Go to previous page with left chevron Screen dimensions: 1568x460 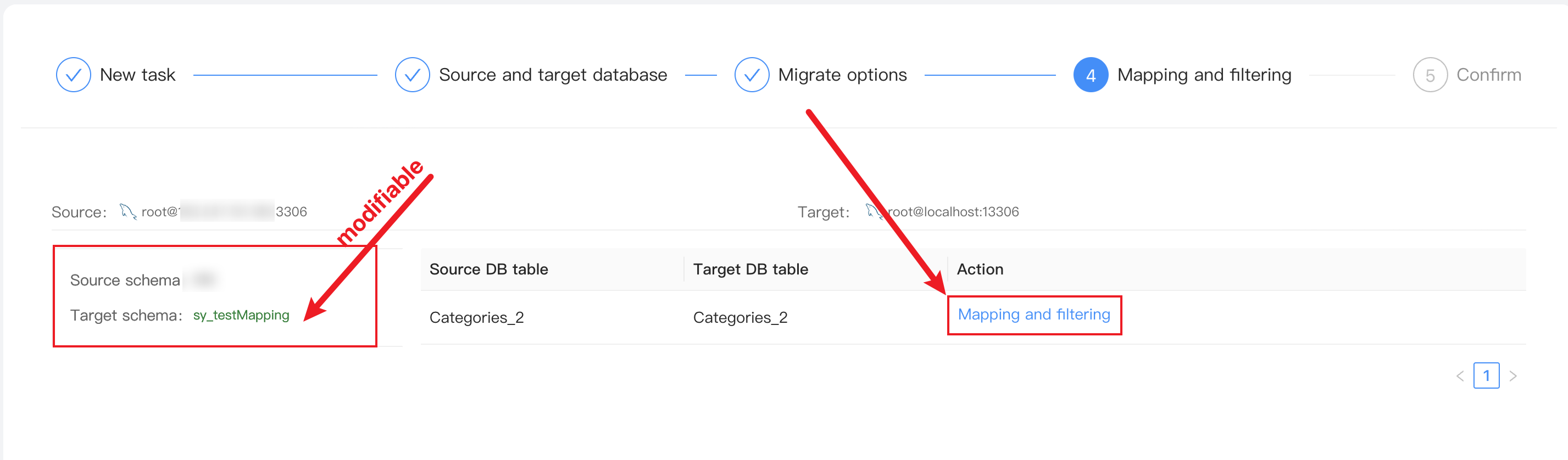coord(1460,376)
